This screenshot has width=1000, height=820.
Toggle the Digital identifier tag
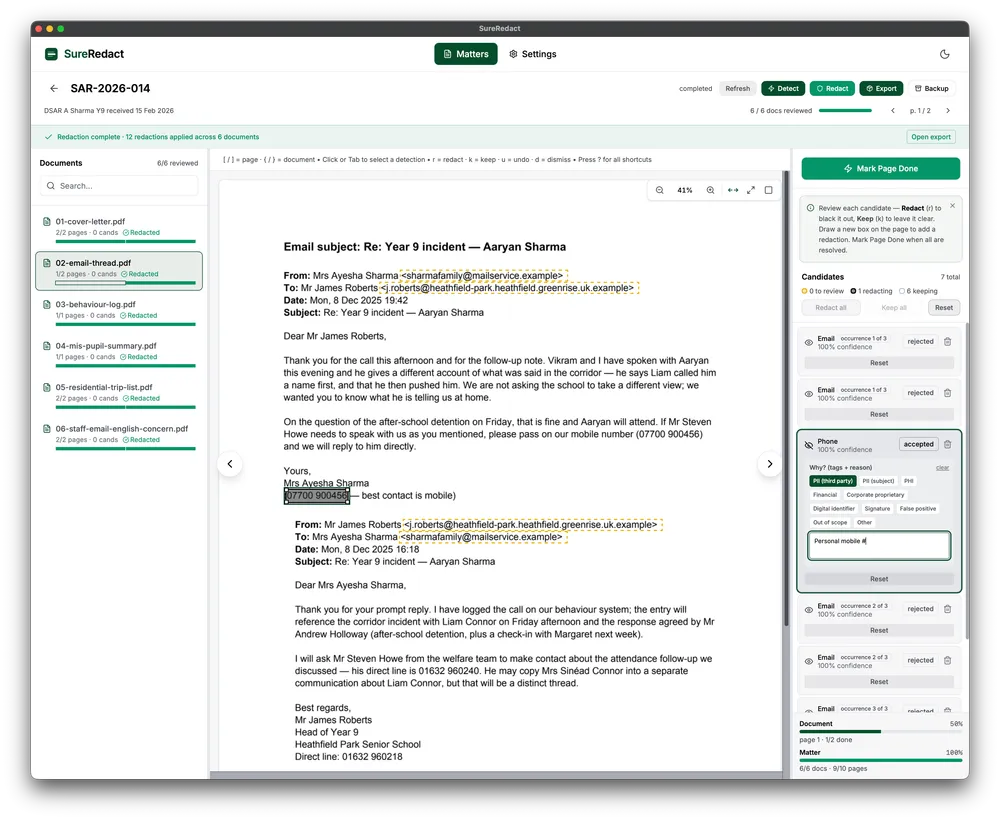pyautogui.click(x=834, y=509)
